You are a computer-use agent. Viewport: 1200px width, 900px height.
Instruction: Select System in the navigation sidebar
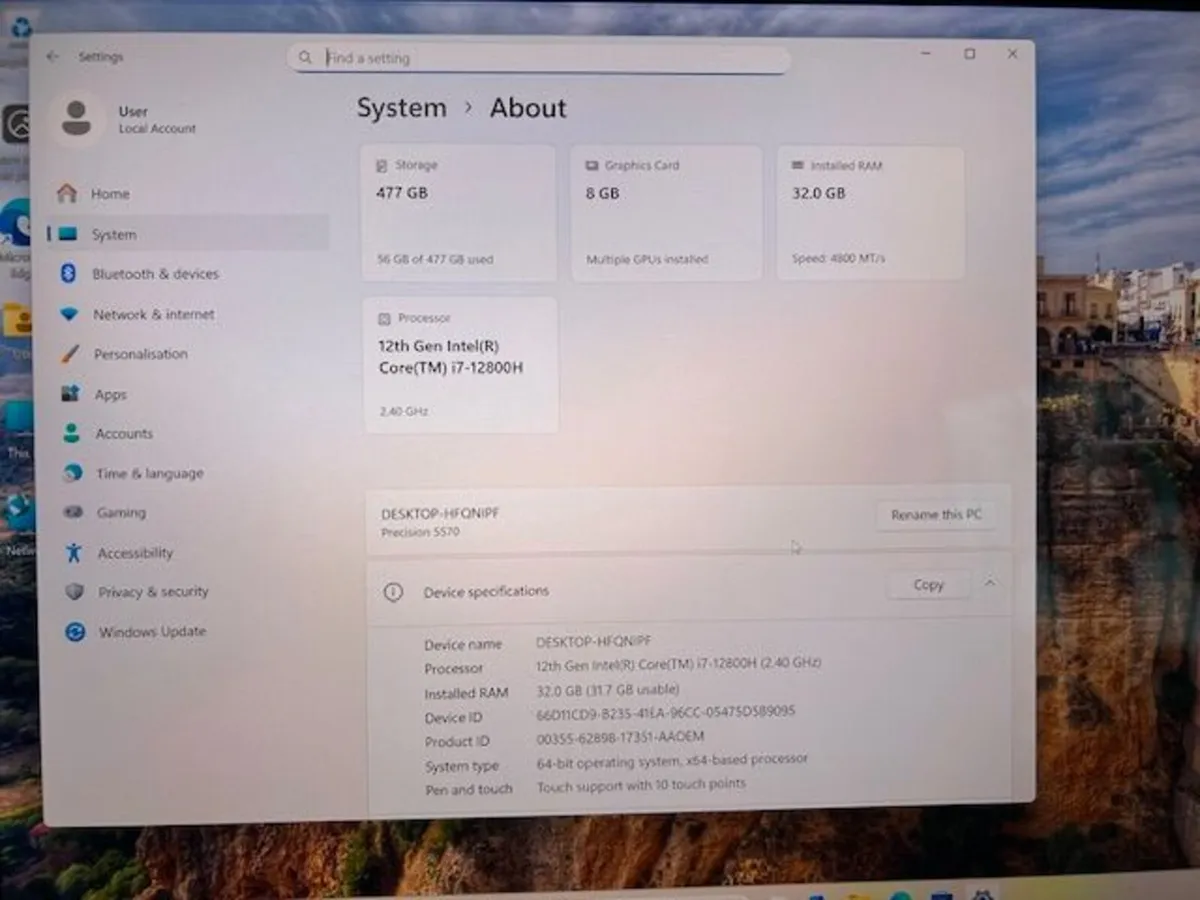(113, 234)
